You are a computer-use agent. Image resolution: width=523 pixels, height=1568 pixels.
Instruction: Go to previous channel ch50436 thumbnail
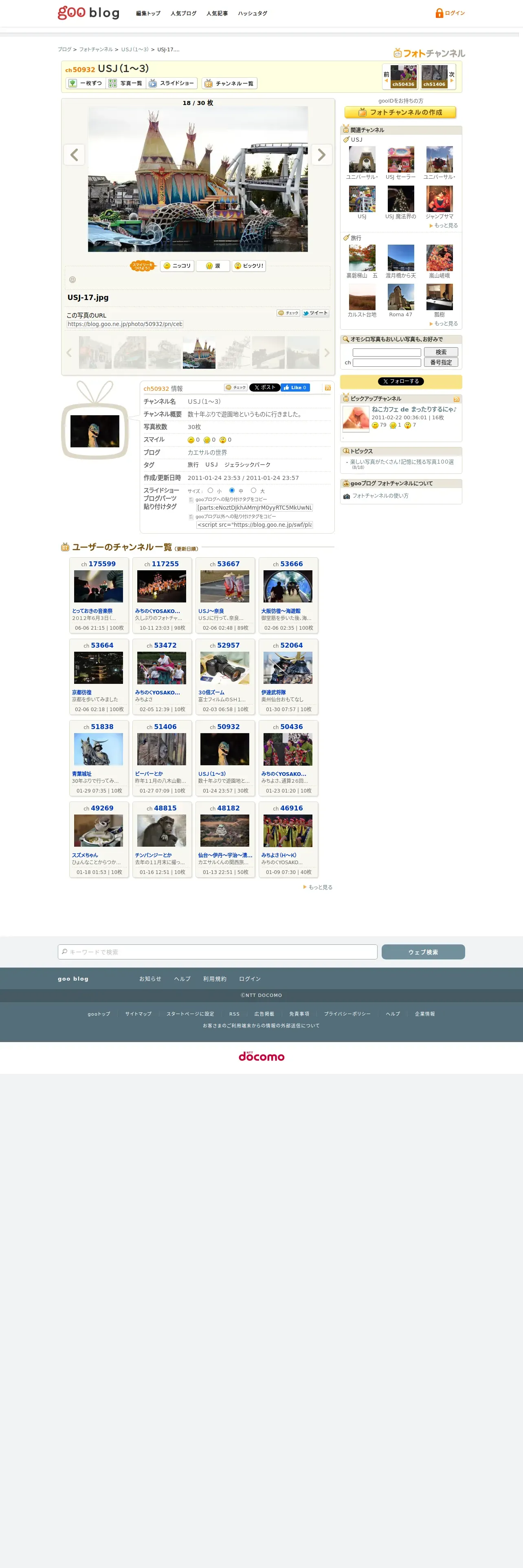coord(403,77)
